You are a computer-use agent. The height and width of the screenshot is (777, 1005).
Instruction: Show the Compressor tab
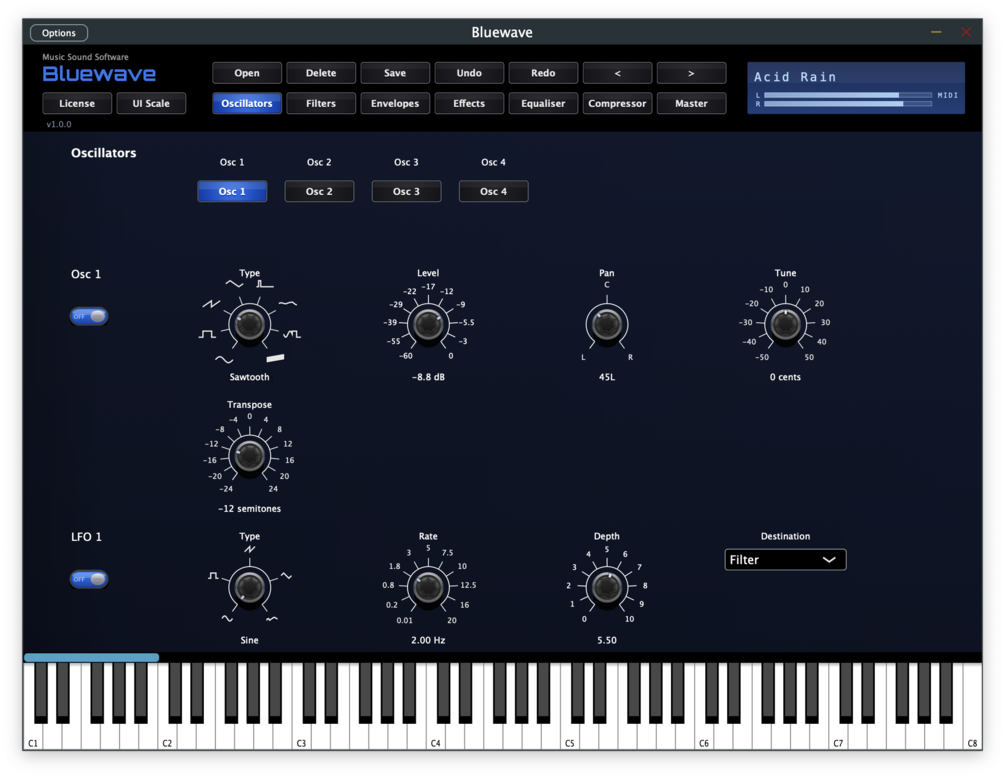coord(617,103)
